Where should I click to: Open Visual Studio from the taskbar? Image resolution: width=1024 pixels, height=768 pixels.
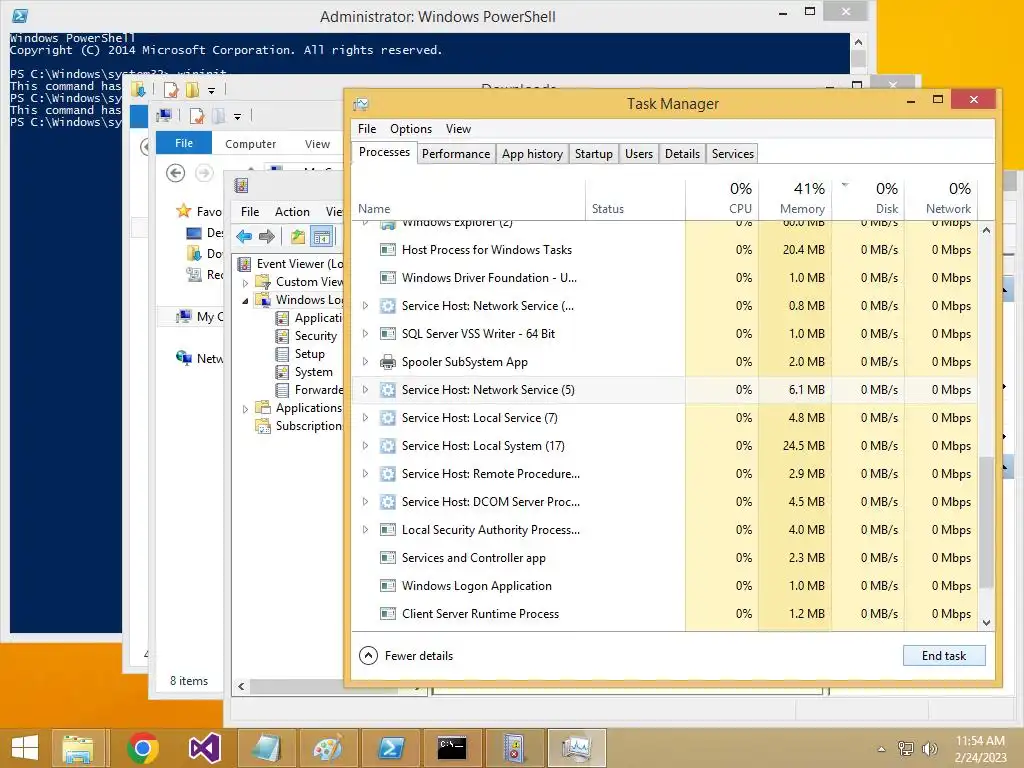pyautogui.click(x=205, y=748)
